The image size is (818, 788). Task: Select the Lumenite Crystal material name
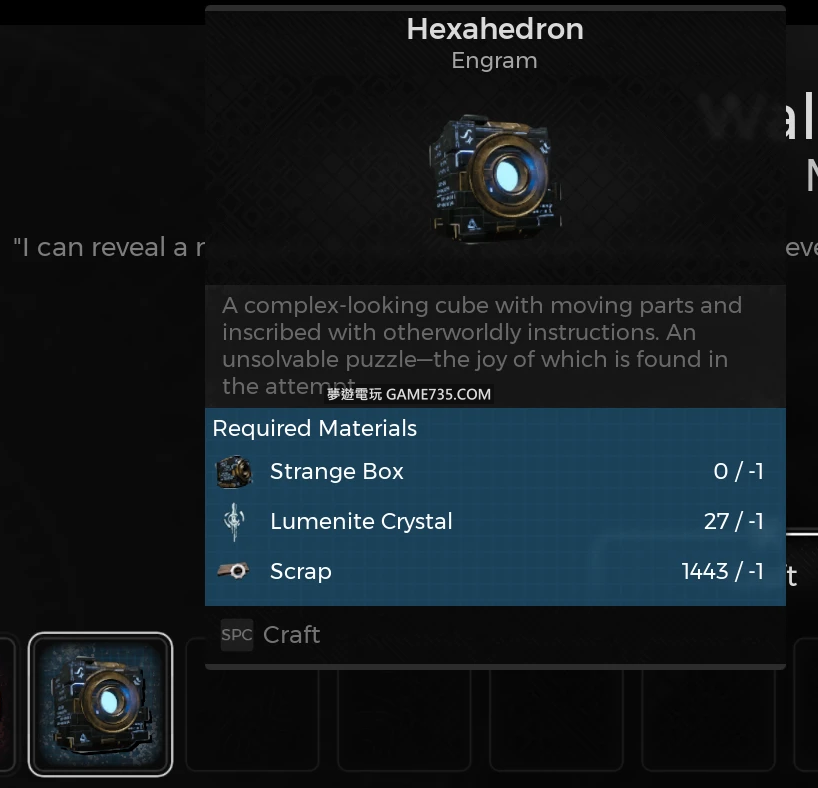tap(361, 521)
